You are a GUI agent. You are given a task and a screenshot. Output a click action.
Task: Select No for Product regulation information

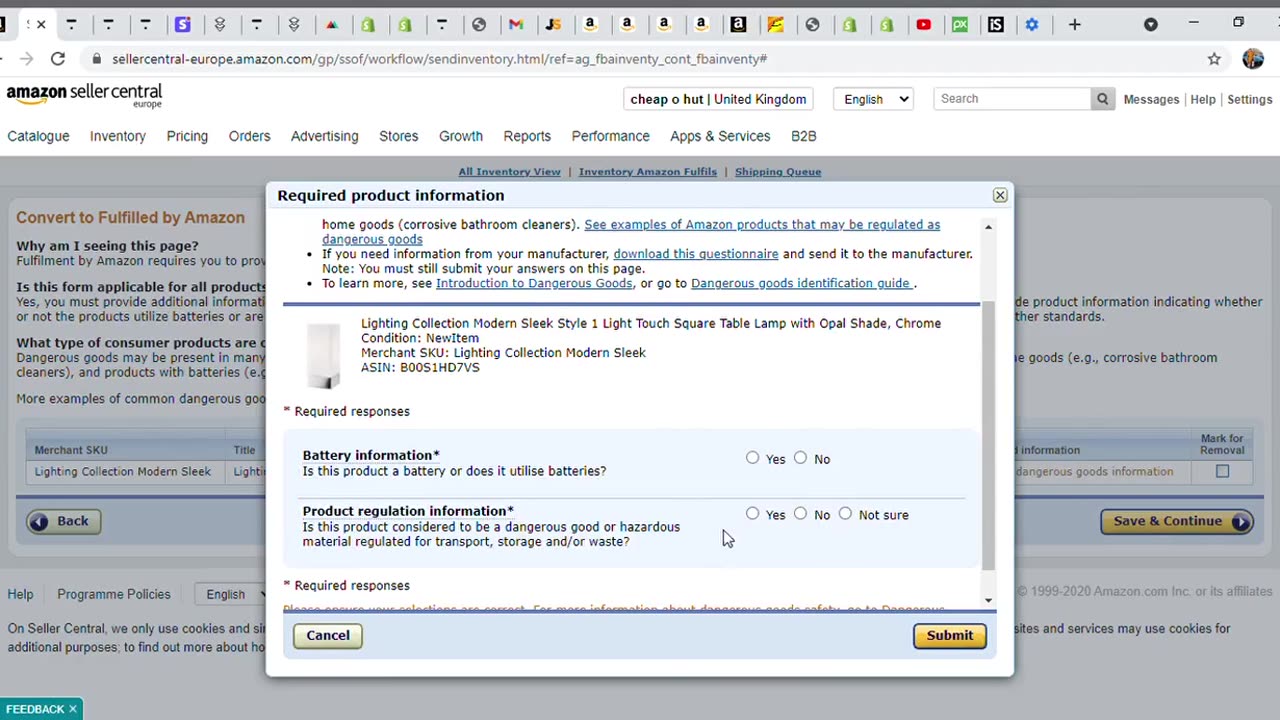(x=800, y=514)
